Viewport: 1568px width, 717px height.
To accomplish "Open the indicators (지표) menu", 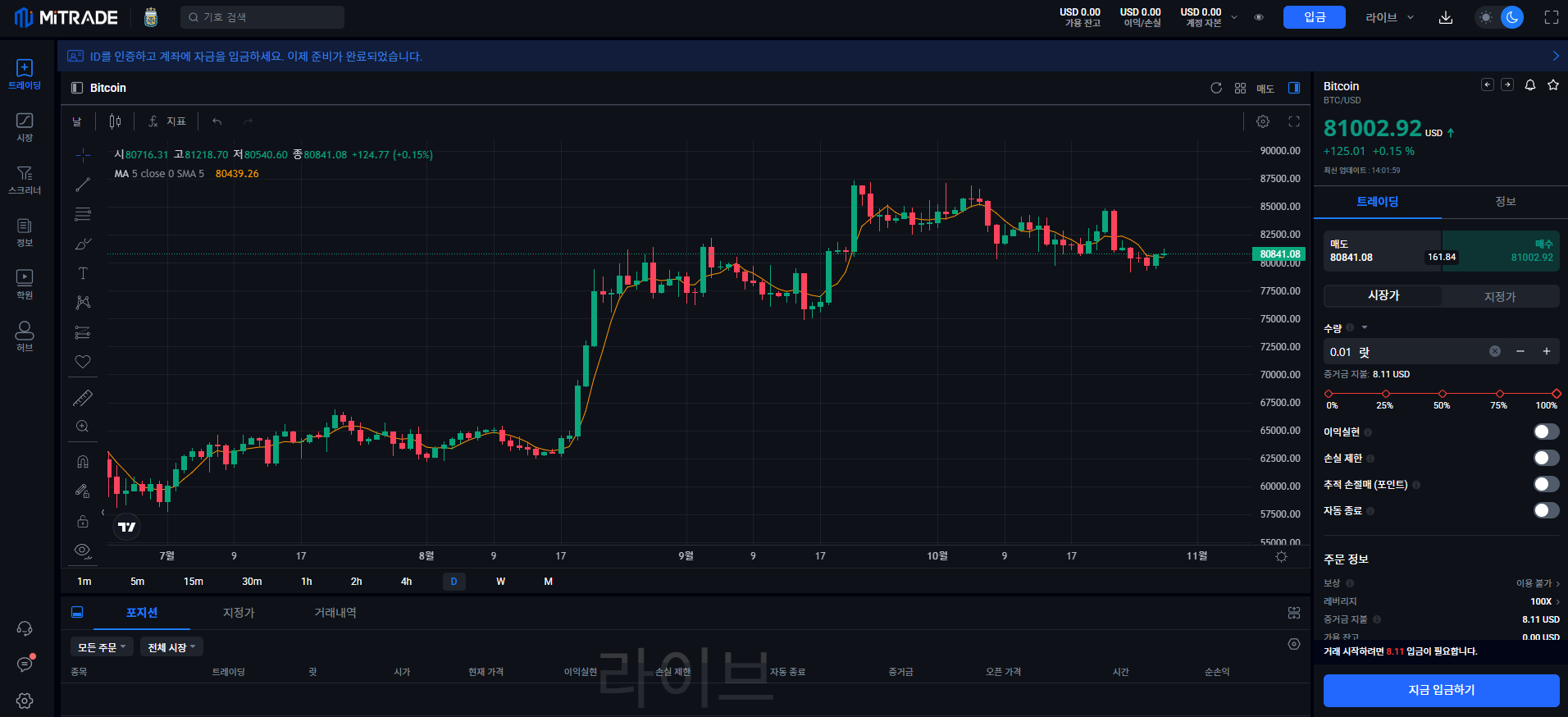I will tap(167, 121).
